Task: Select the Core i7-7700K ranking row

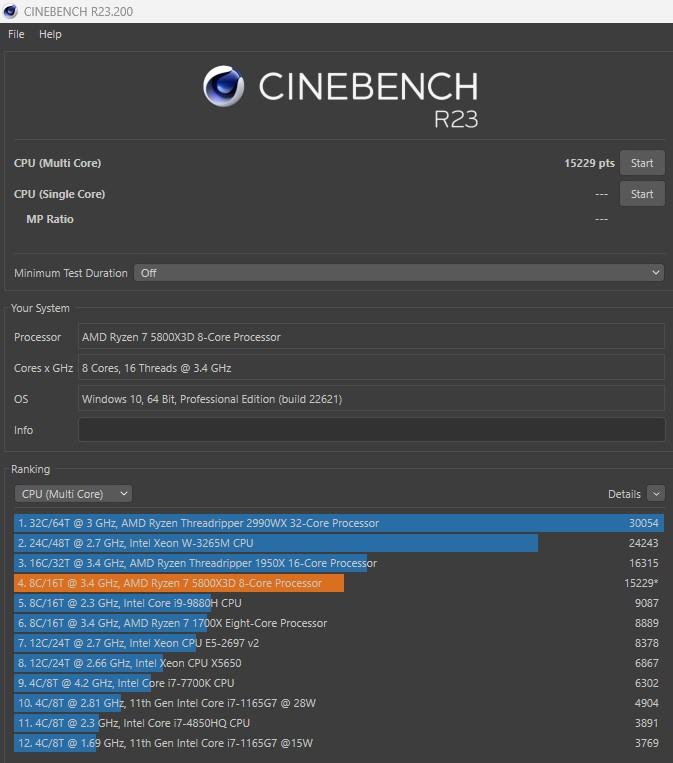Action: point(339,683)
